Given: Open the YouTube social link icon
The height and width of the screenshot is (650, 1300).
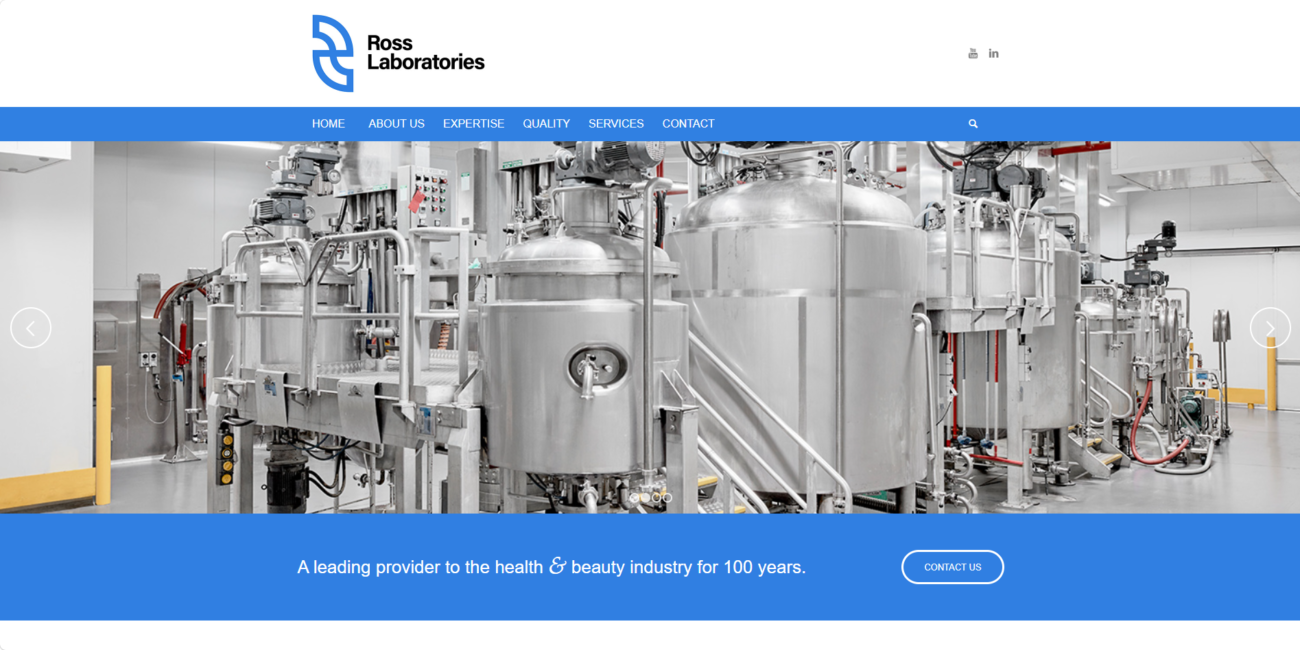Looking at the screenshot, I should point(972,53).
